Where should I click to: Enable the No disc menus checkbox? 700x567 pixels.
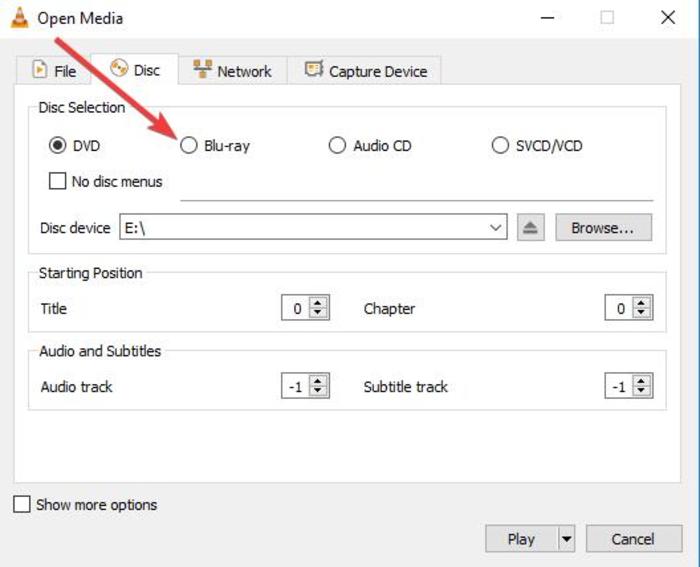[x=58, y=182]
